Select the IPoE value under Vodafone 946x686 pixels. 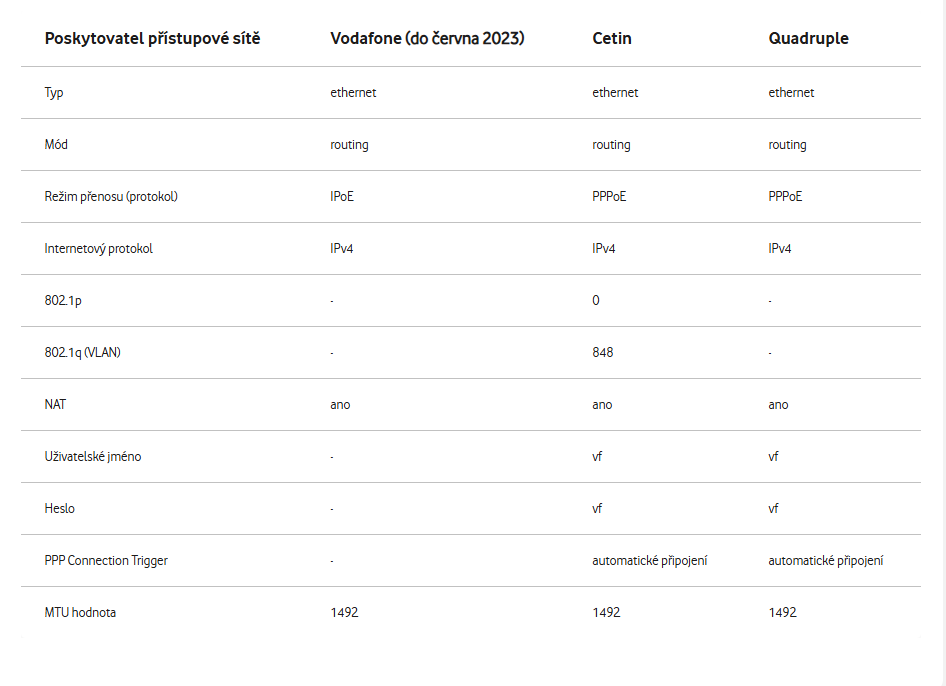(x=342, y=197)
